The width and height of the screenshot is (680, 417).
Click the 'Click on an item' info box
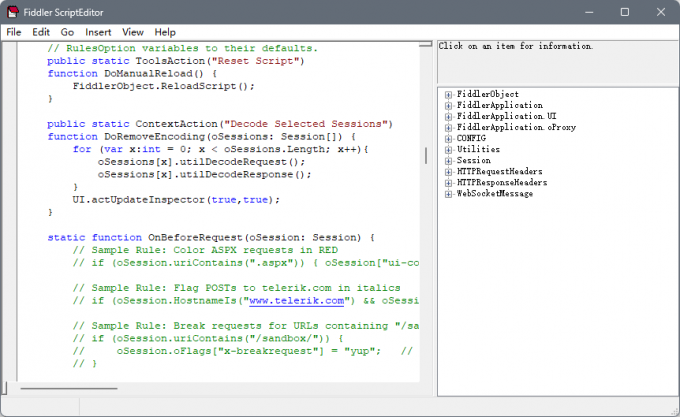click(x=556, y=62)
